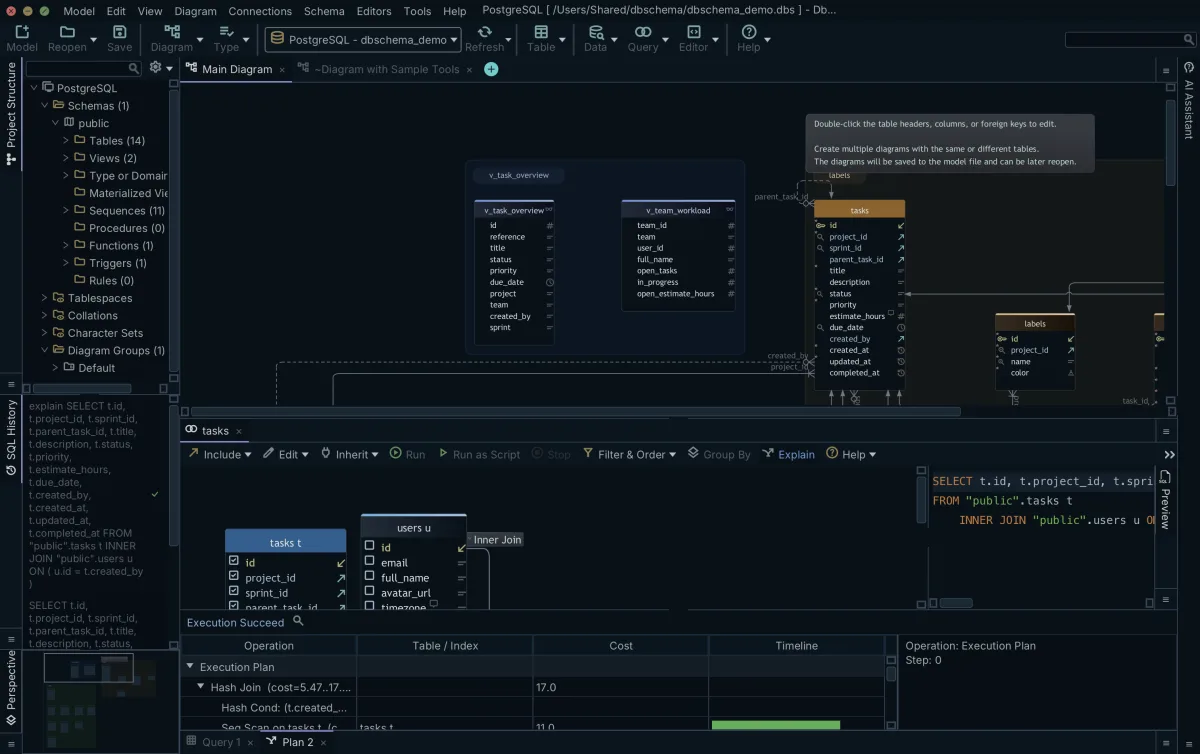The width and height of the screenshot is (1200, 754).
Task: Click the v_team_workload view header
Action: pyautogui.click(x=678, y=210)
